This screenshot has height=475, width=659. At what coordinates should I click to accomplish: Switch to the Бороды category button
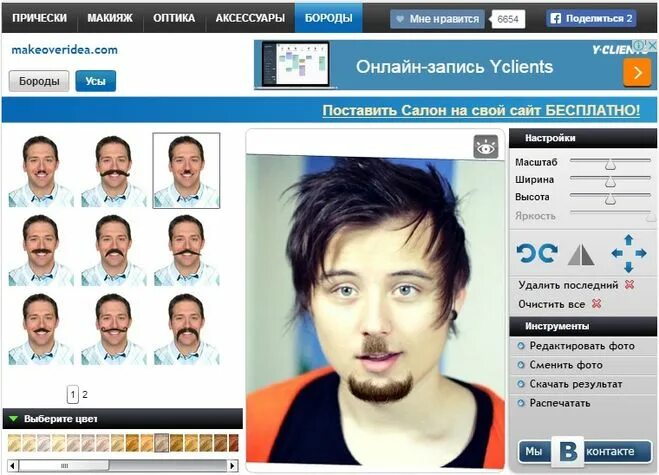[x=39, y=81]
